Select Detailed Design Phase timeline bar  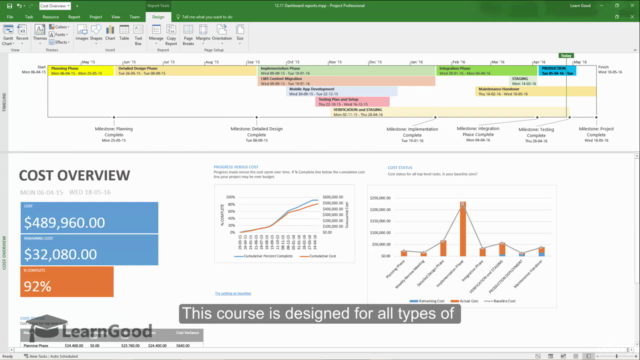tap(186, 71)
